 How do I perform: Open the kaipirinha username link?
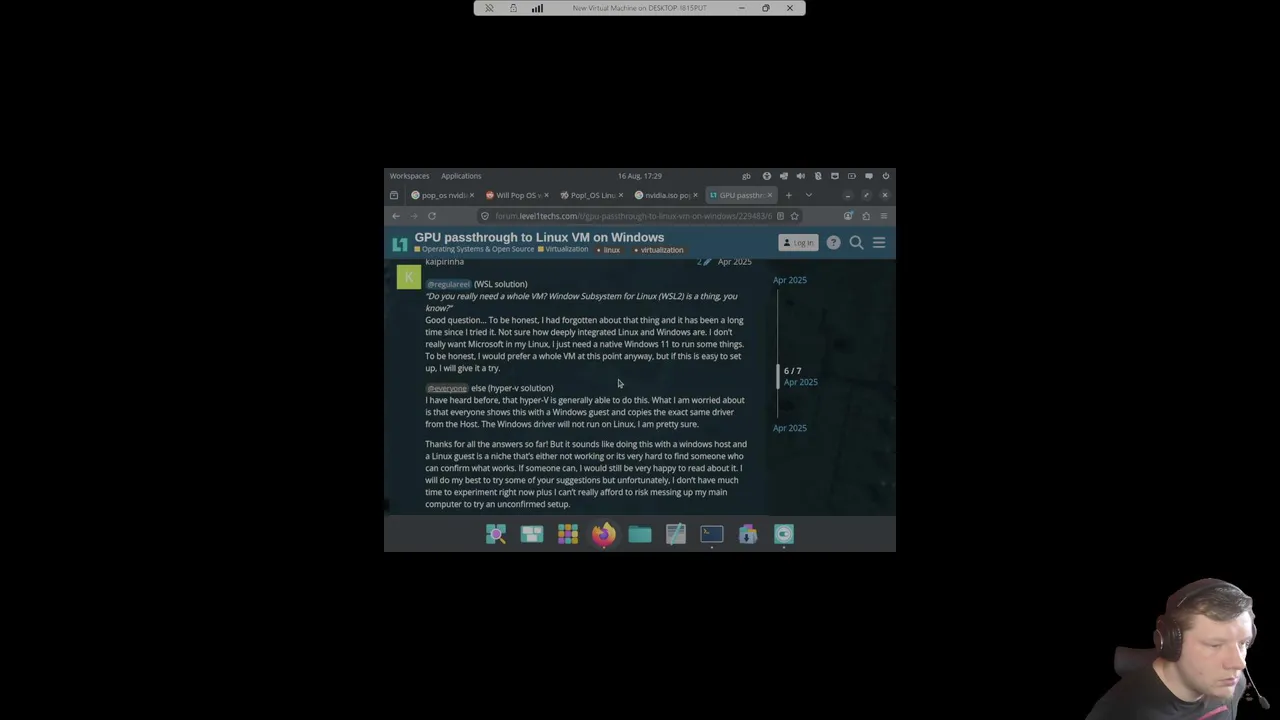click(x=445, y=262)
